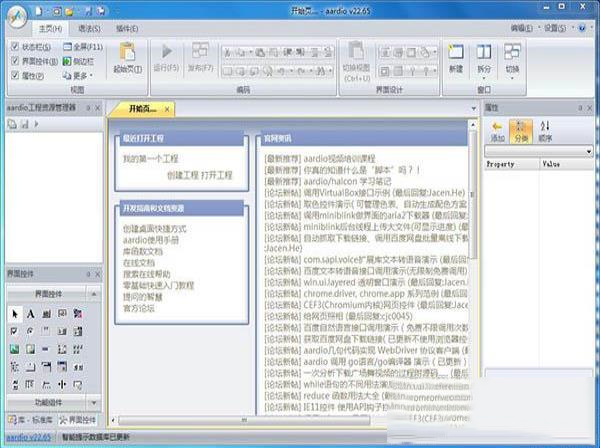Click the 界面控件 bottom panel tab
This screenshot has width=600, height=448.
[x=78, y=420]
